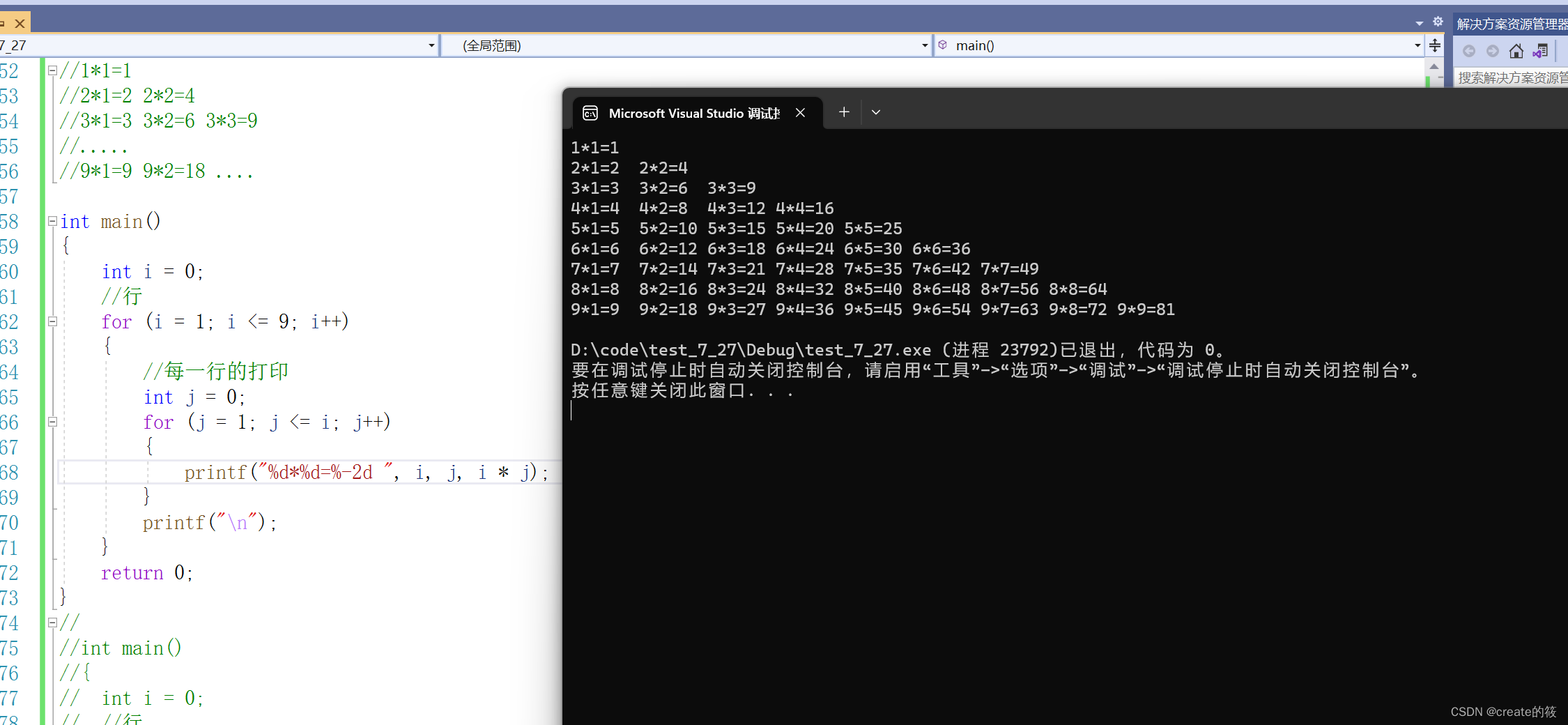Click the printf("\n") statement
The height and width of the screenshot is (725, 1568).
point(210,522)
